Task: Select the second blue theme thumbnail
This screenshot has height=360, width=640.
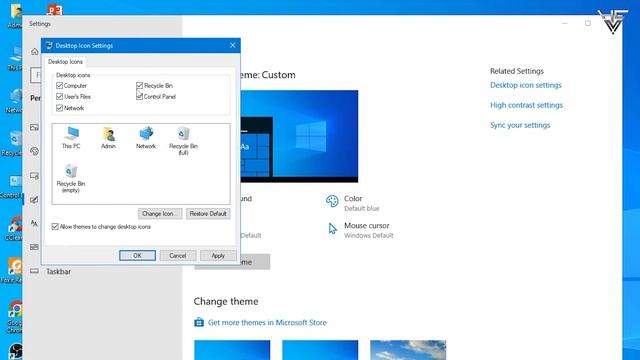Action: pos(320,350)
